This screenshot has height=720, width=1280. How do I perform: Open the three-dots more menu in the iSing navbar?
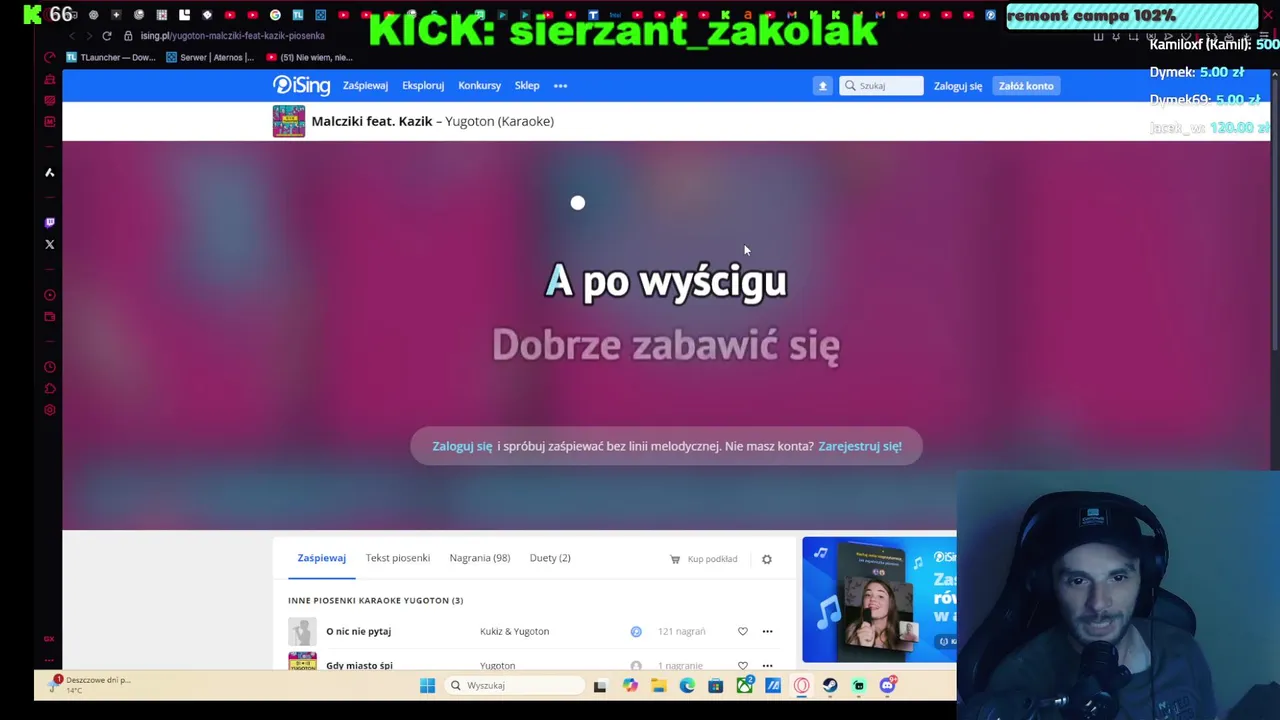click(x=560, y=86)
